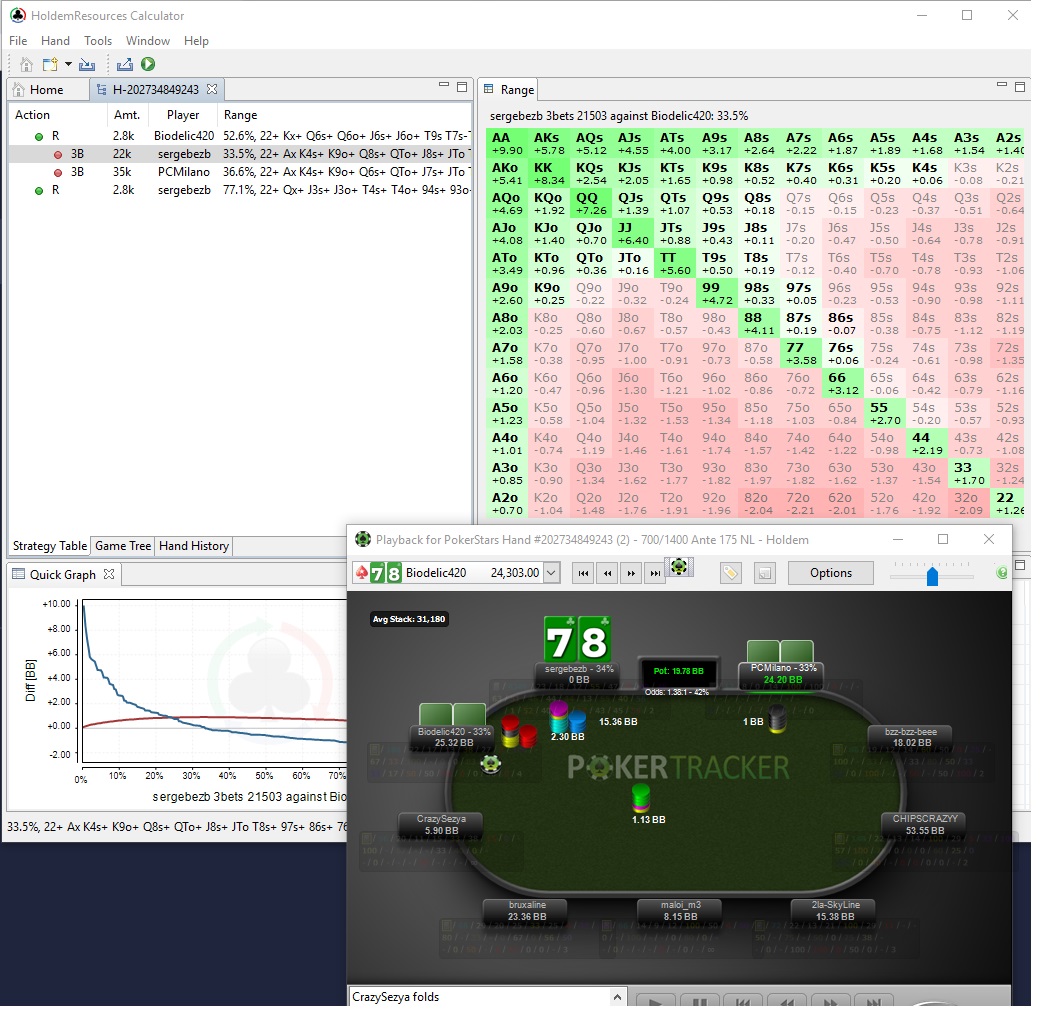Click the sergebezb seat at the poker table
The width and height of the screenshot is (1043, 1014).
pyautogui.click(x=578, y=673)
